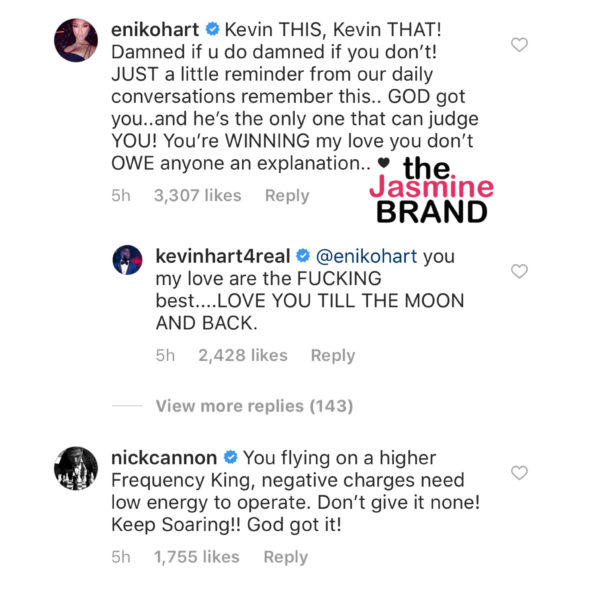Like the enikohart comment with heart icon
The height and width of the screenshot is (595, 595).
tap(519, 44)
